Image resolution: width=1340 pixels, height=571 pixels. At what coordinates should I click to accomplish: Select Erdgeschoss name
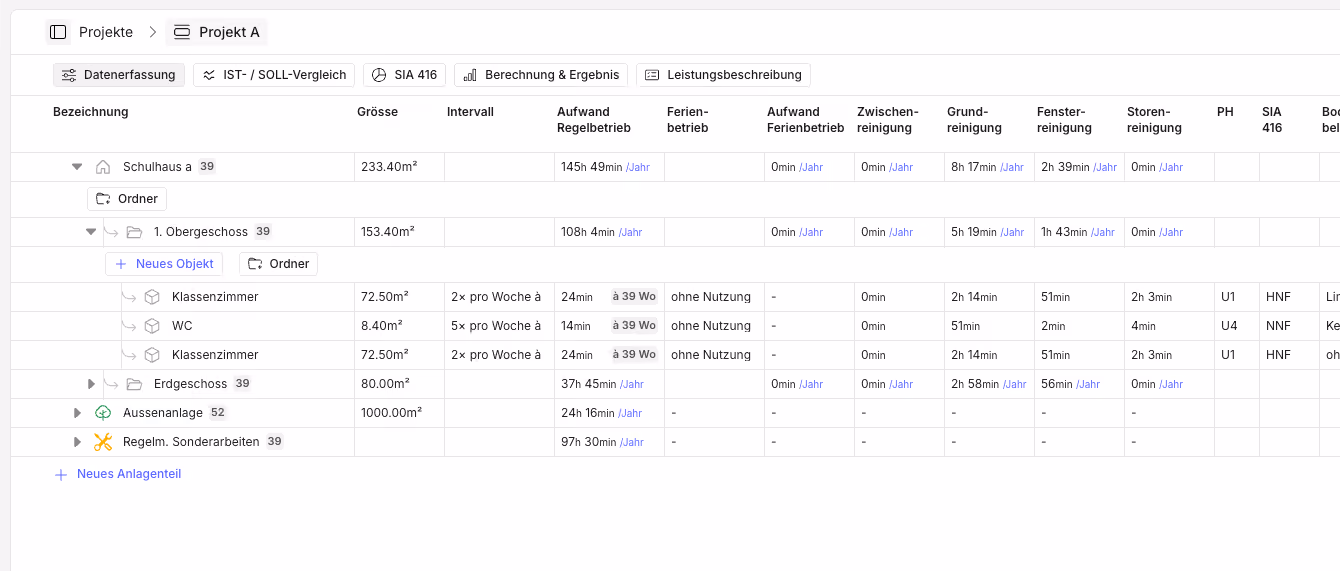(x=191, y=384)
